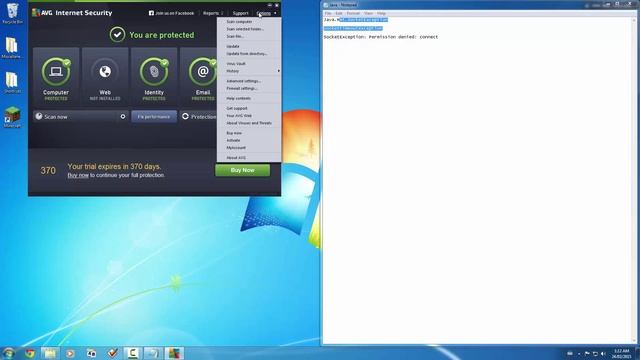Viewport: 640px width, 360px height.
Task: Open the Support header item
Action: tap(240, 13)
